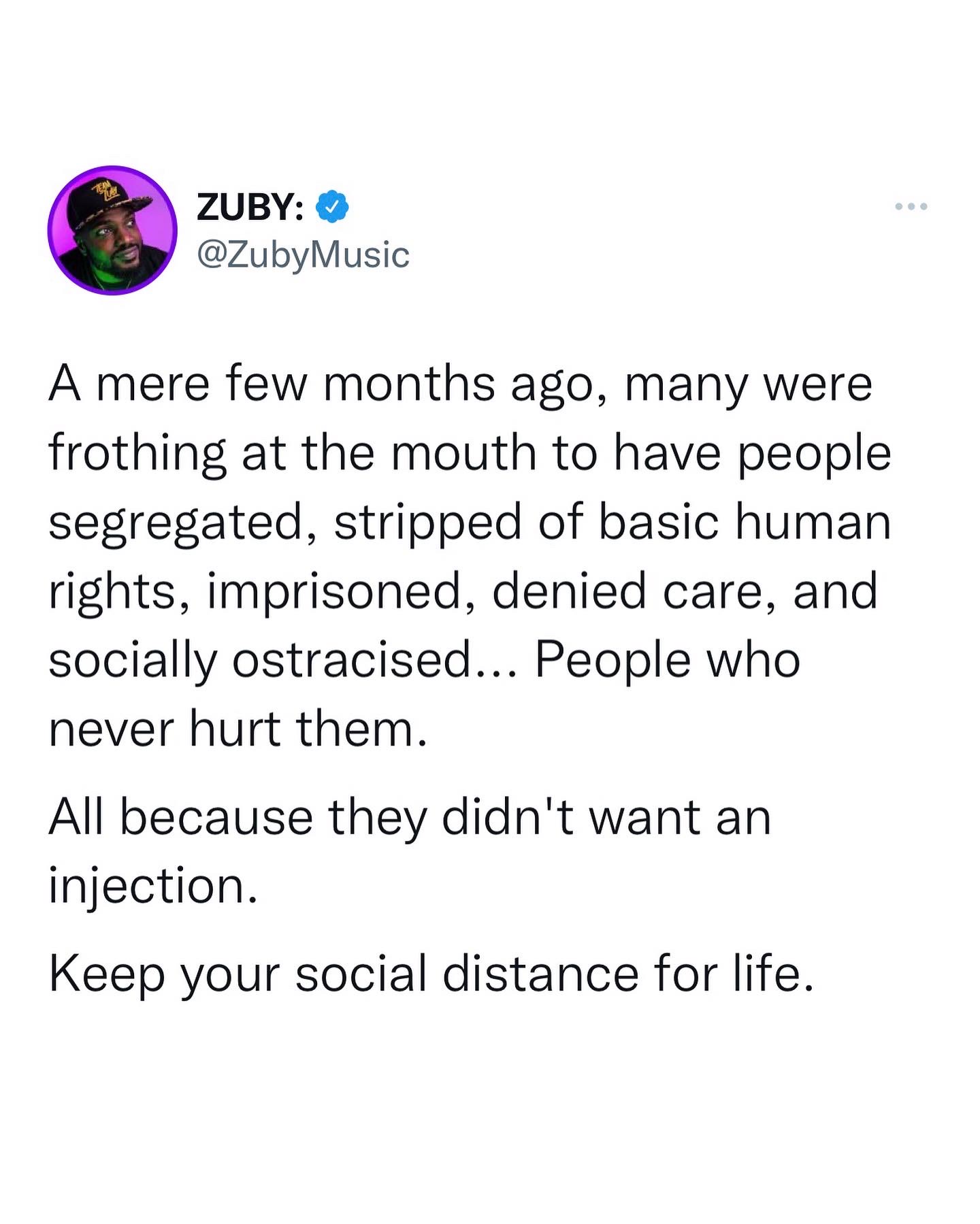The width and height of the screenshot is (980, 1224).
Task: Open the @ZubyMusic handle link
Action: [303, 255]
